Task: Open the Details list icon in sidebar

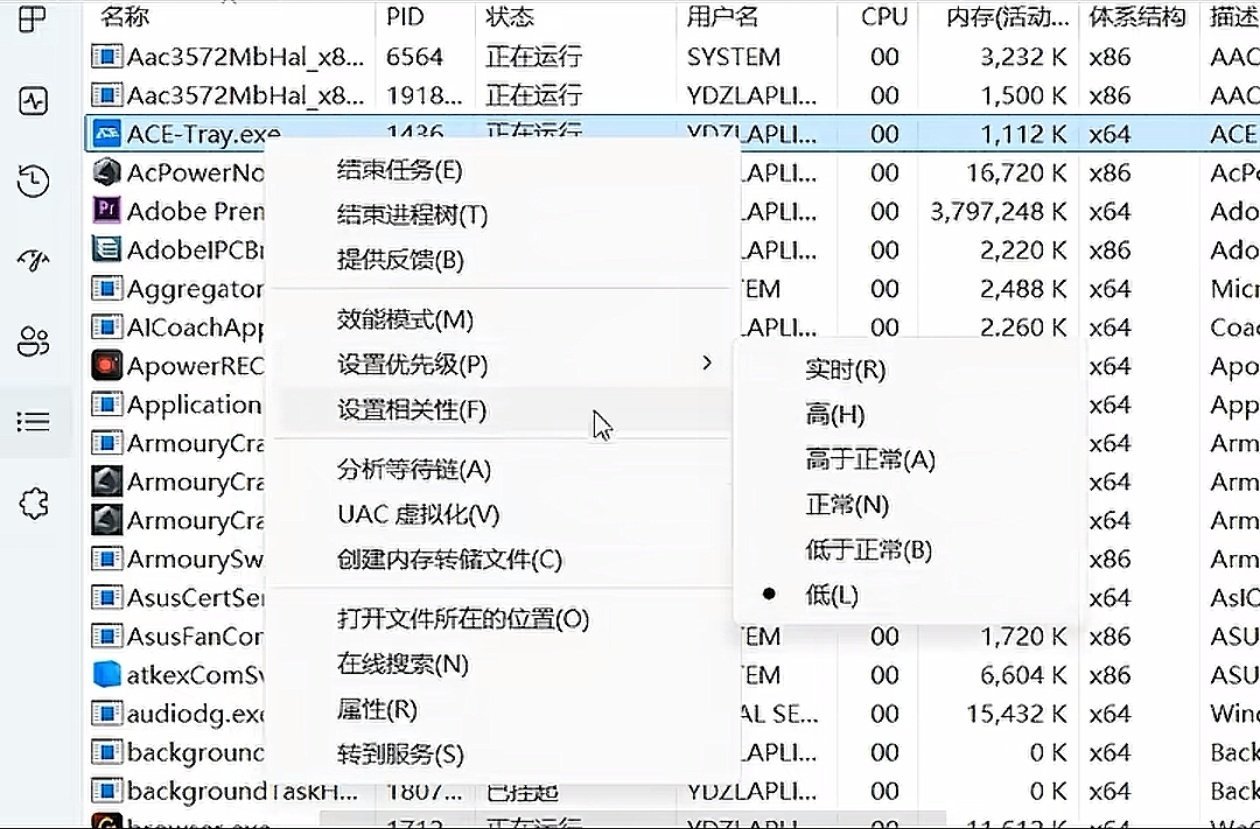Action: click(34, 421)
